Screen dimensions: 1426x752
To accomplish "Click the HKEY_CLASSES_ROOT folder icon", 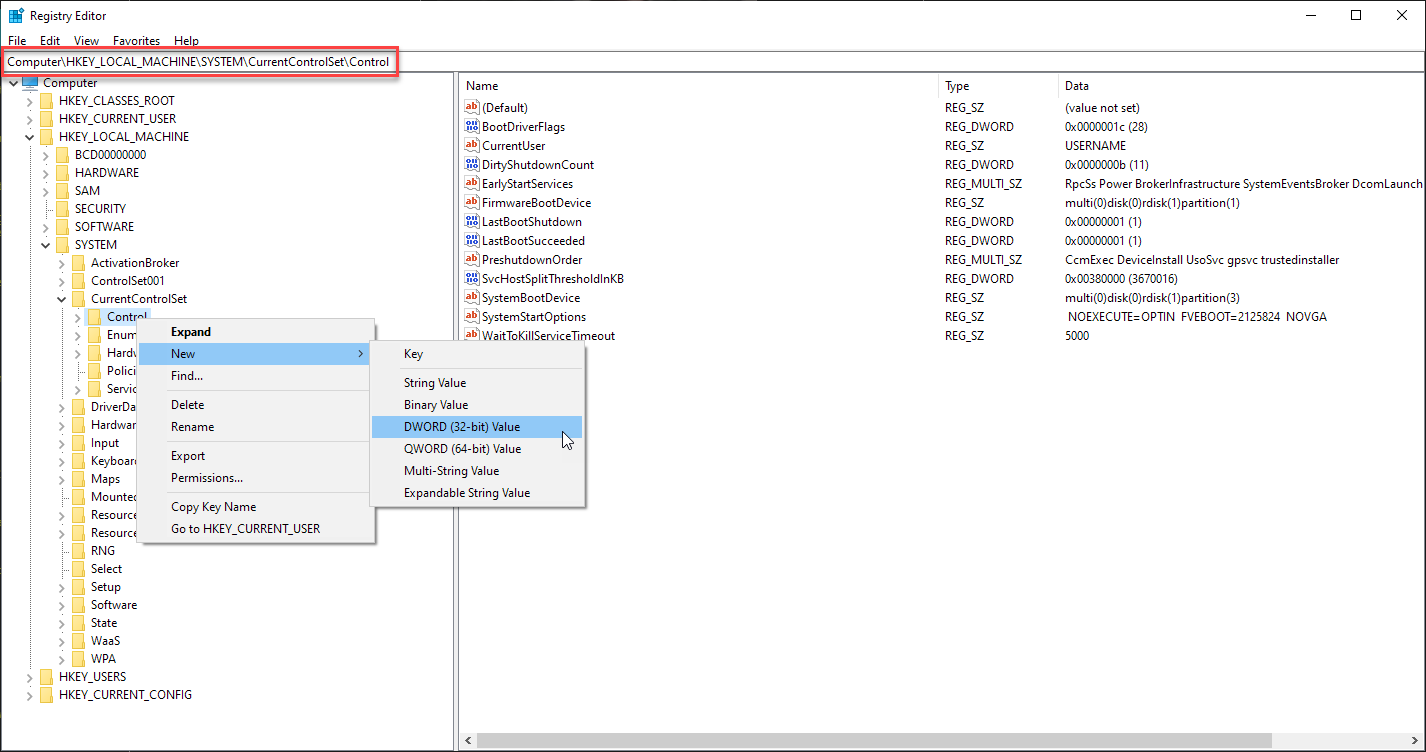I will pos(46,100).
